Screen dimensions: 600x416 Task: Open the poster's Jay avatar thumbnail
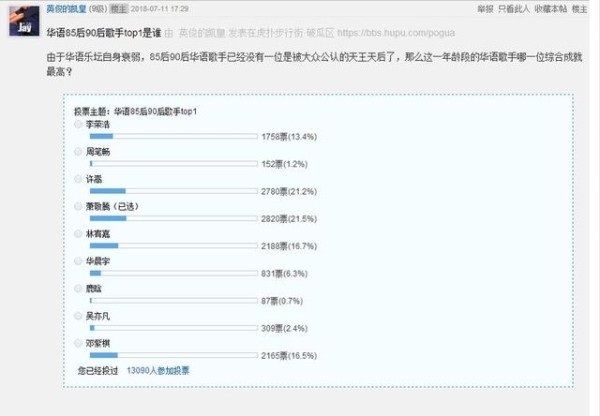pyautogui.click(x=24, y=21)
